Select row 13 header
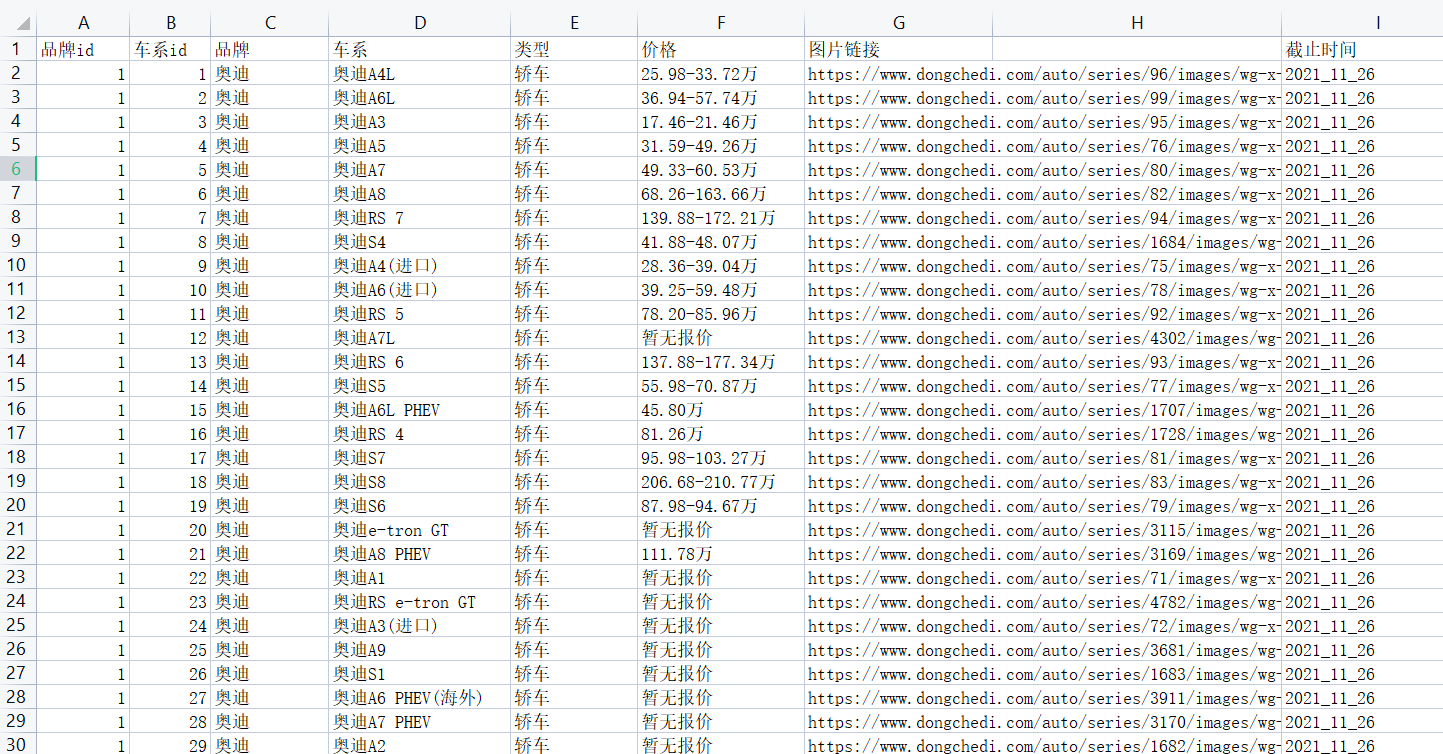The image size is (1443, 754). pyautogui.click(x=18, y=337)
